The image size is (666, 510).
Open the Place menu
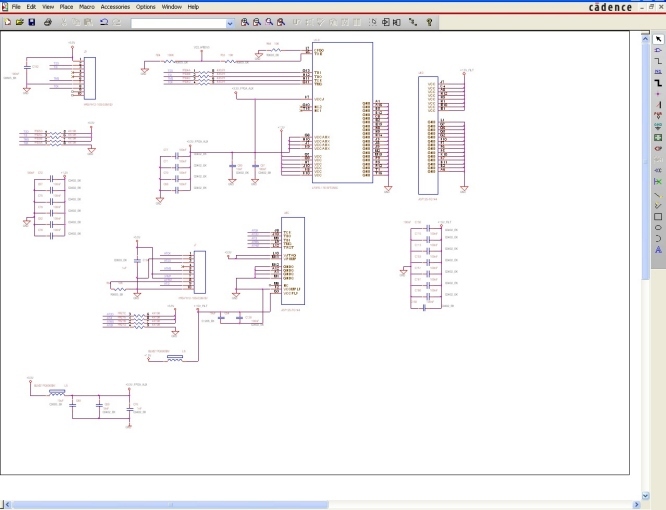(x=66, y=7)
